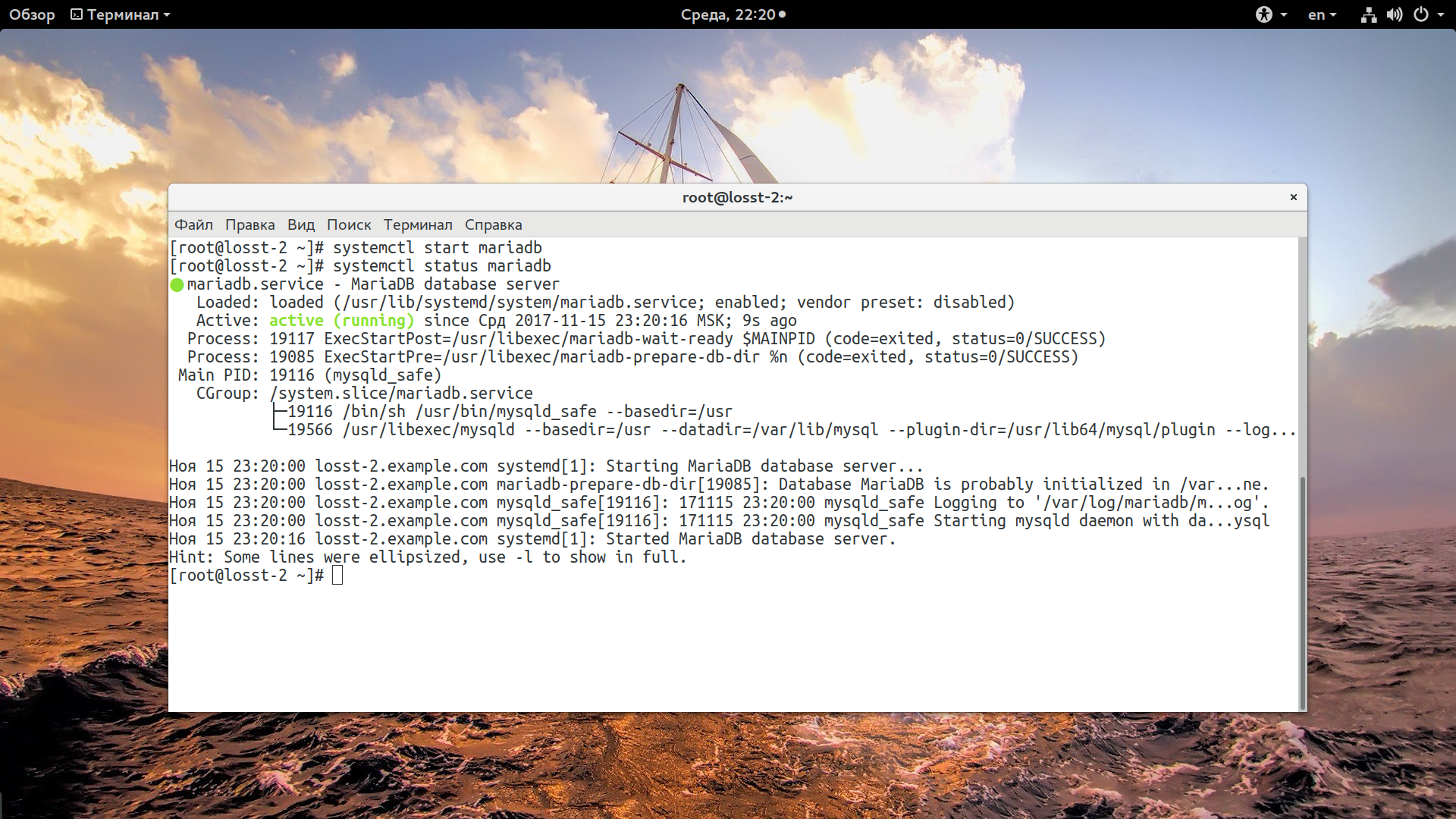Click the green mariadb.service status dot
This screenshot has width=1456, height=819.
(177, 285)
